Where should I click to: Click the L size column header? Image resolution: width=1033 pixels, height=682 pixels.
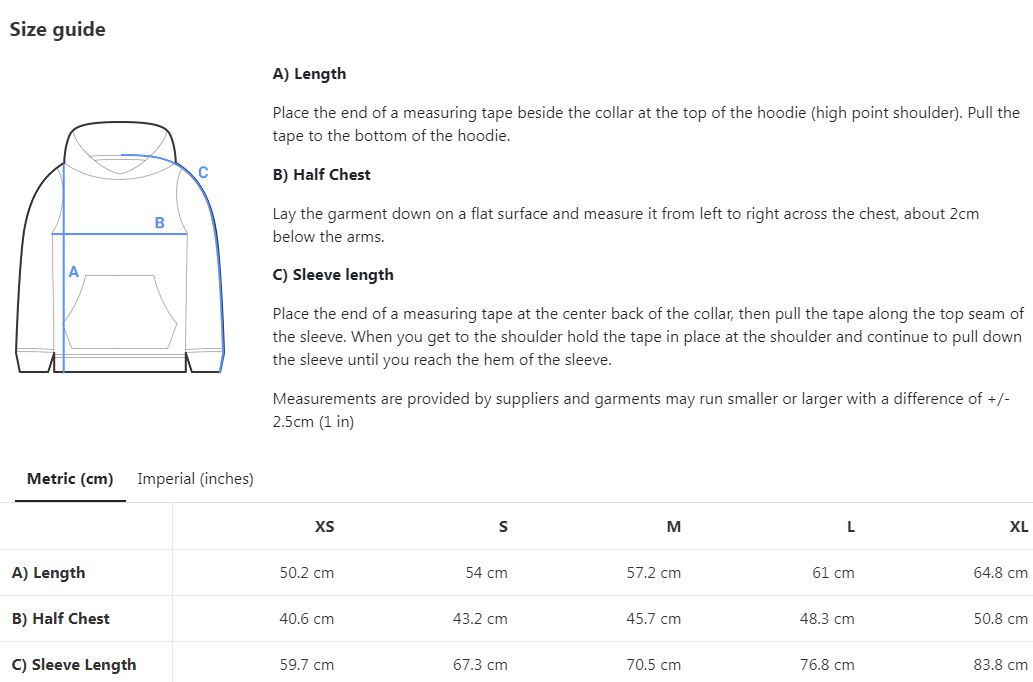[851, 526]
